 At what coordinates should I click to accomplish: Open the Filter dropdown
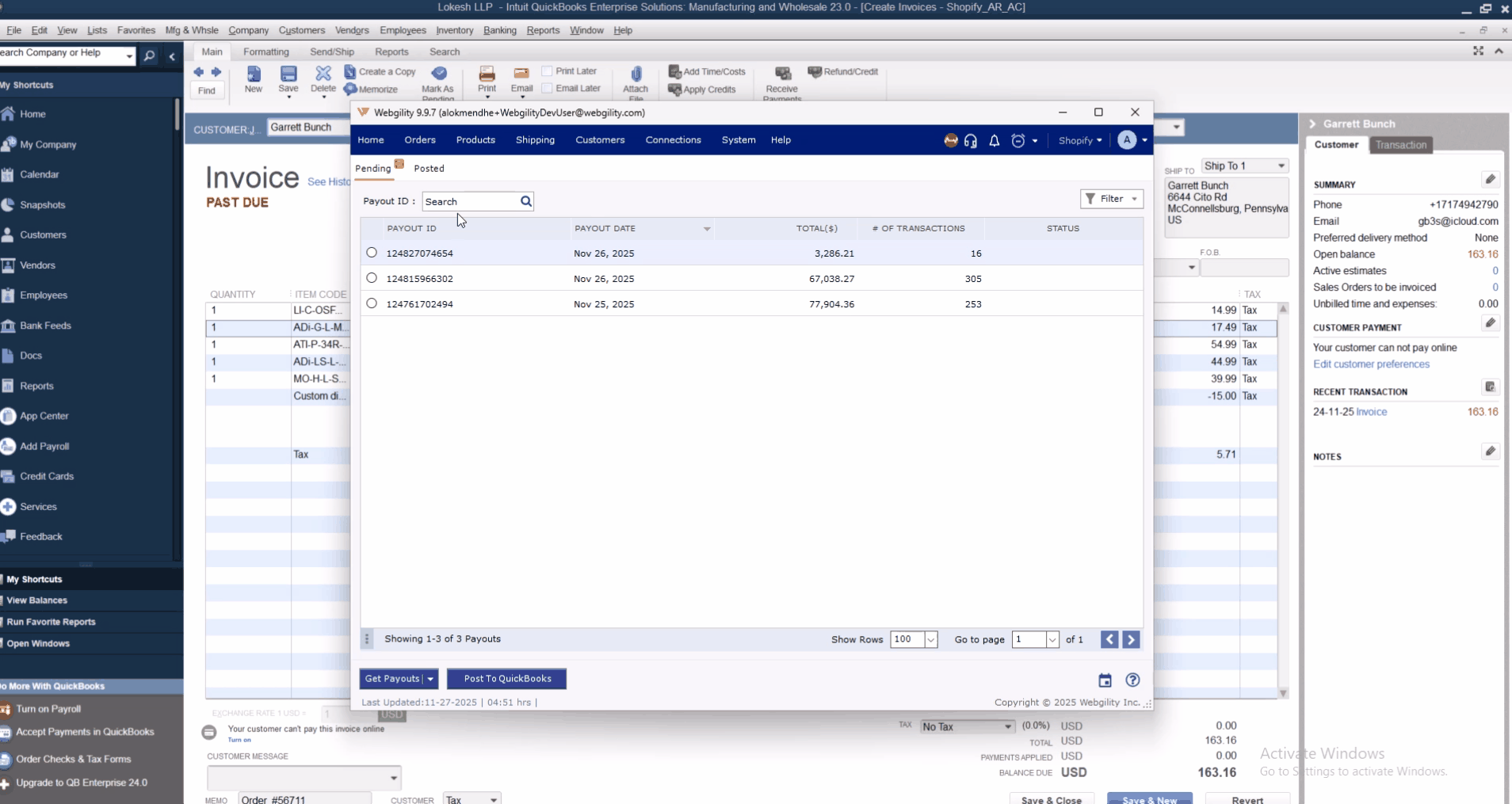(x=1111, y=199)
